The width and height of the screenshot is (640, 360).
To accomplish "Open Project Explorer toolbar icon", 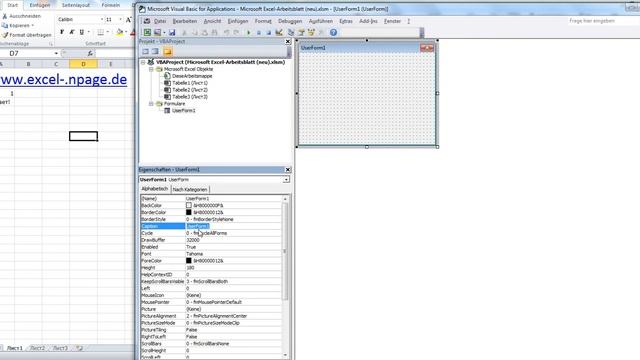I will (x=291, y=32).
